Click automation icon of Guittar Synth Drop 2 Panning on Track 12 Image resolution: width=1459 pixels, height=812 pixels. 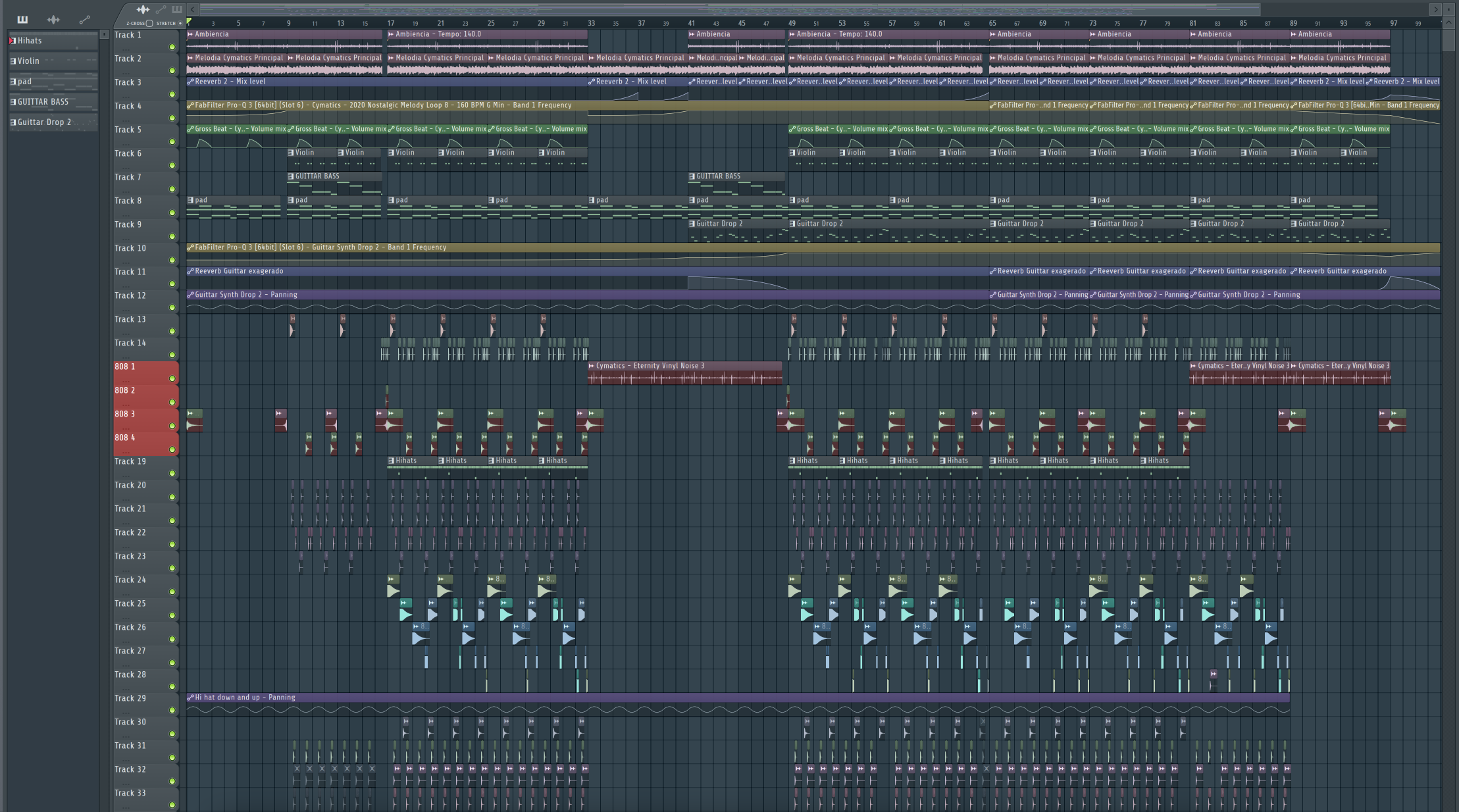coord(190,295)
